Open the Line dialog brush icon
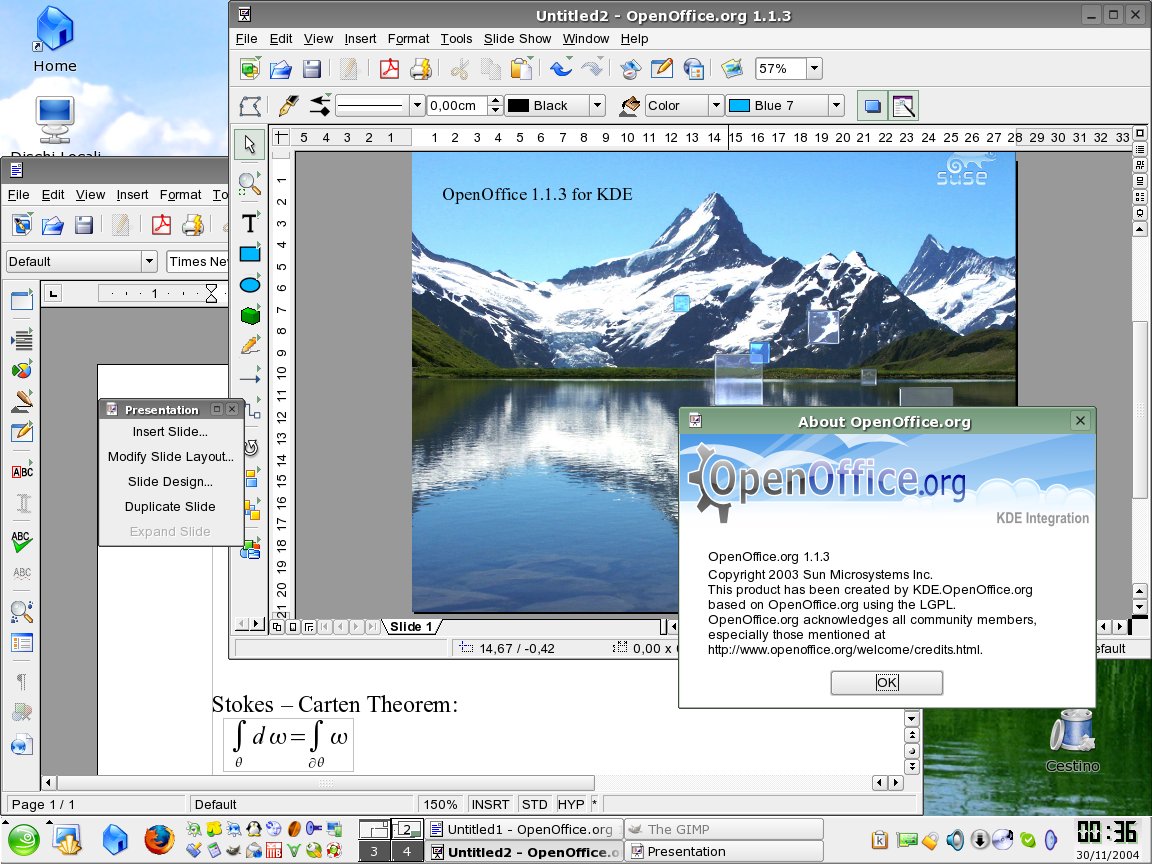The width and height of the screenshot is (1152, 864). 289,105
